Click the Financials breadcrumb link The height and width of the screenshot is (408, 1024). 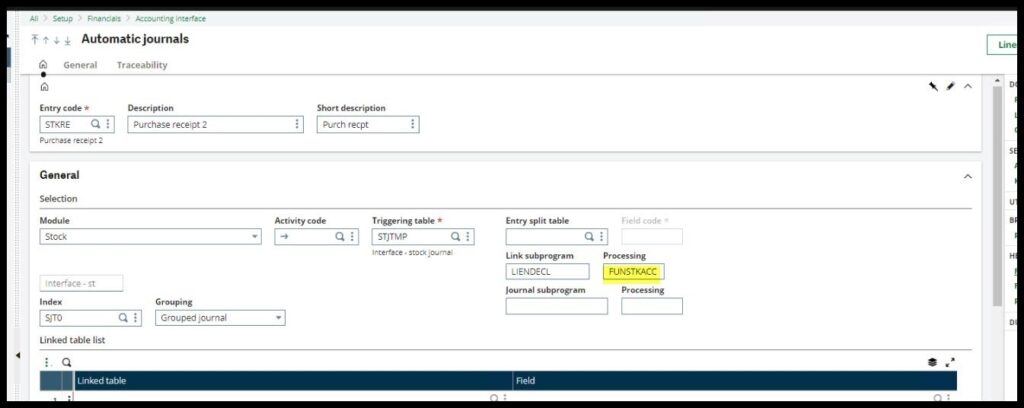click(103, 18)
